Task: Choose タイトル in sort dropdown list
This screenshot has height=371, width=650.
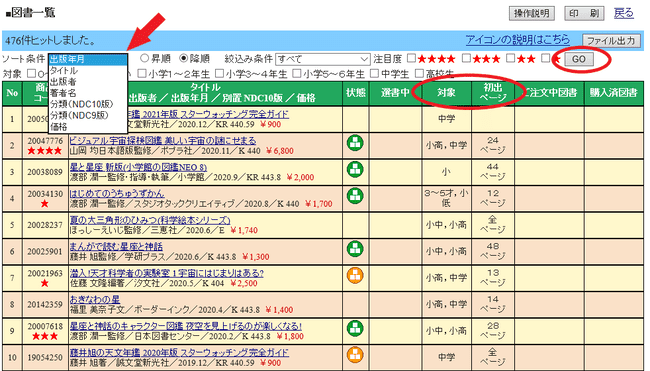Action: point(87,70)
